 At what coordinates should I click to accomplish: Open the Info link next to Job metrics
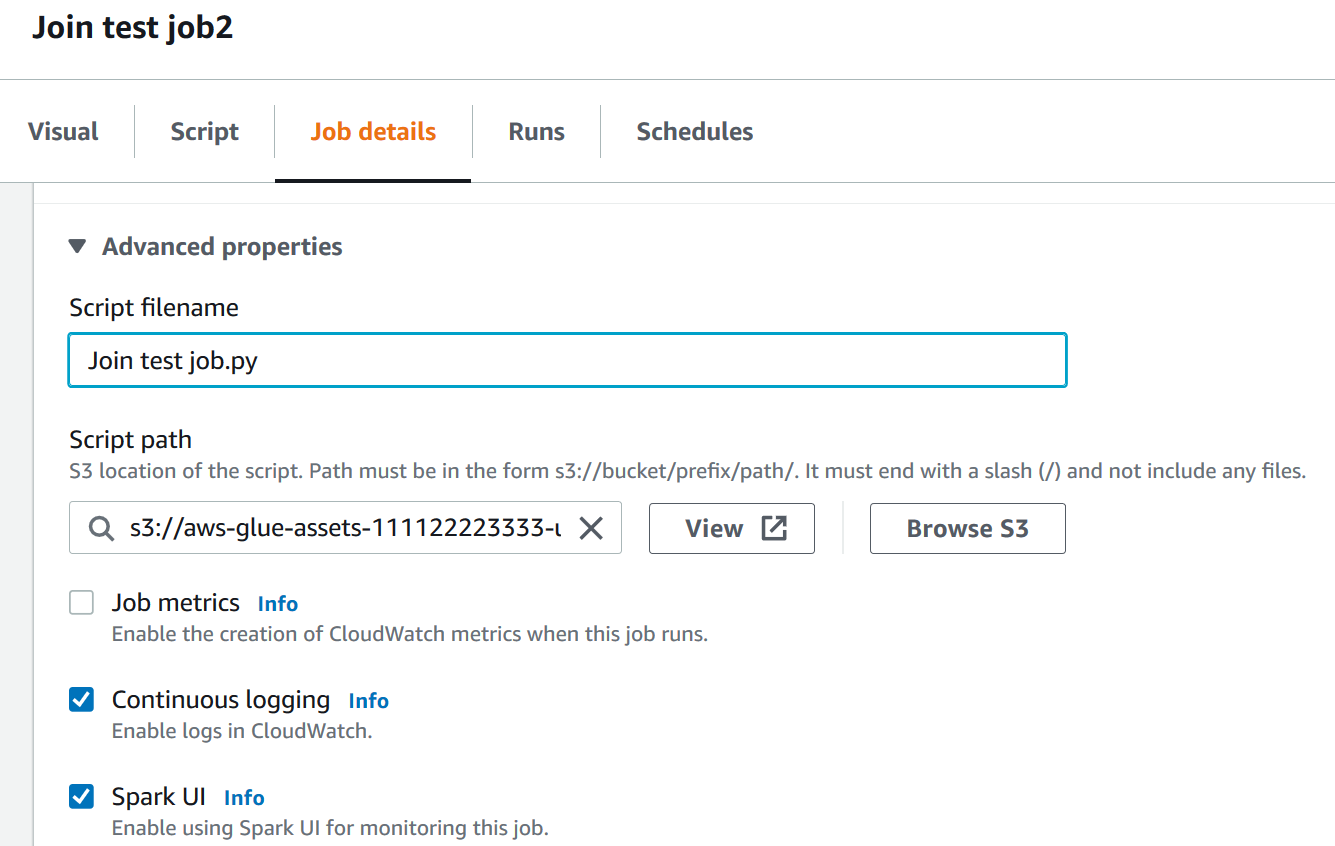tap(277, 602)
